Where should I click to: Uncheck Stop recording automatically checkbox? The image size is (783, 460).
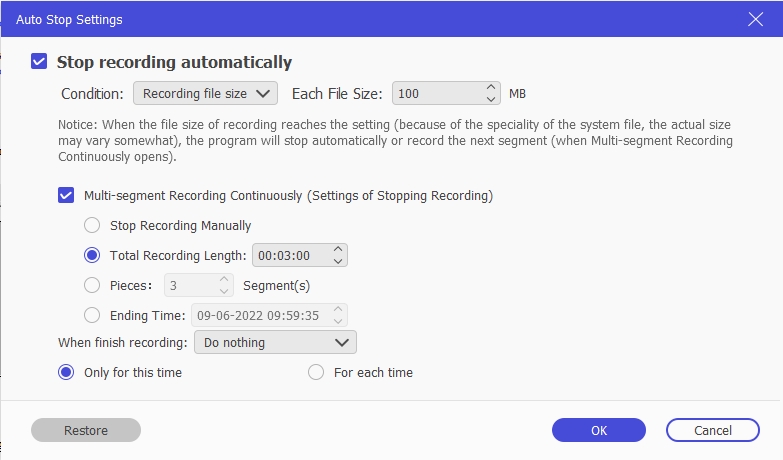[39, 62]
